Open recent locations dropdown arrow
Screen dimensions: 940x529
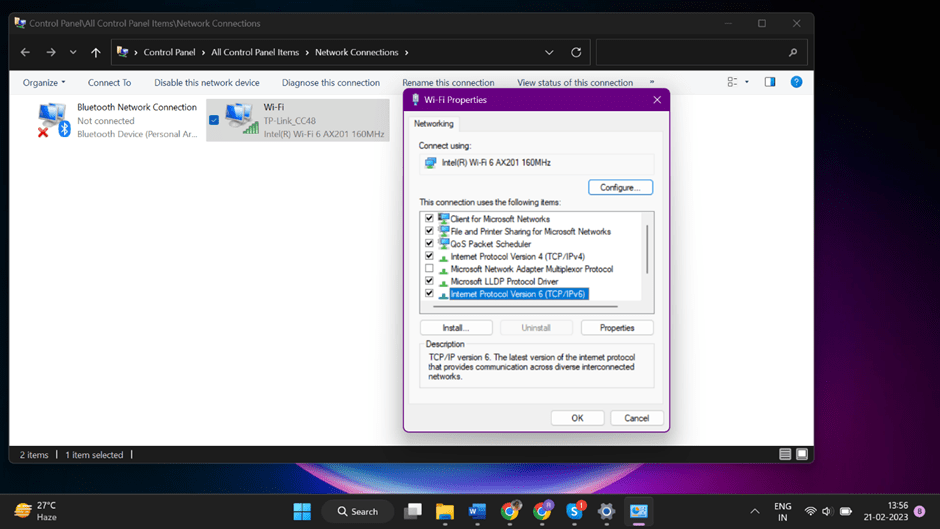click(x=73, y=52)
